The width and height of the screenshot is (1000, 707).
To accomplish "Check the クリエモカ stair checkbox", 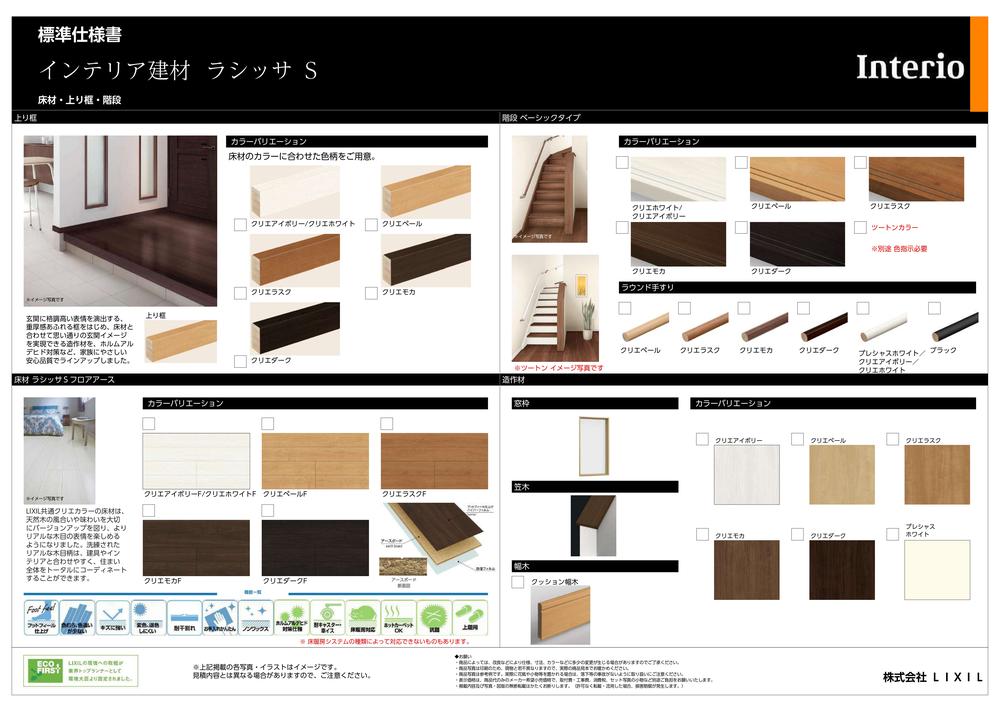I will click(x=622, y=227).
